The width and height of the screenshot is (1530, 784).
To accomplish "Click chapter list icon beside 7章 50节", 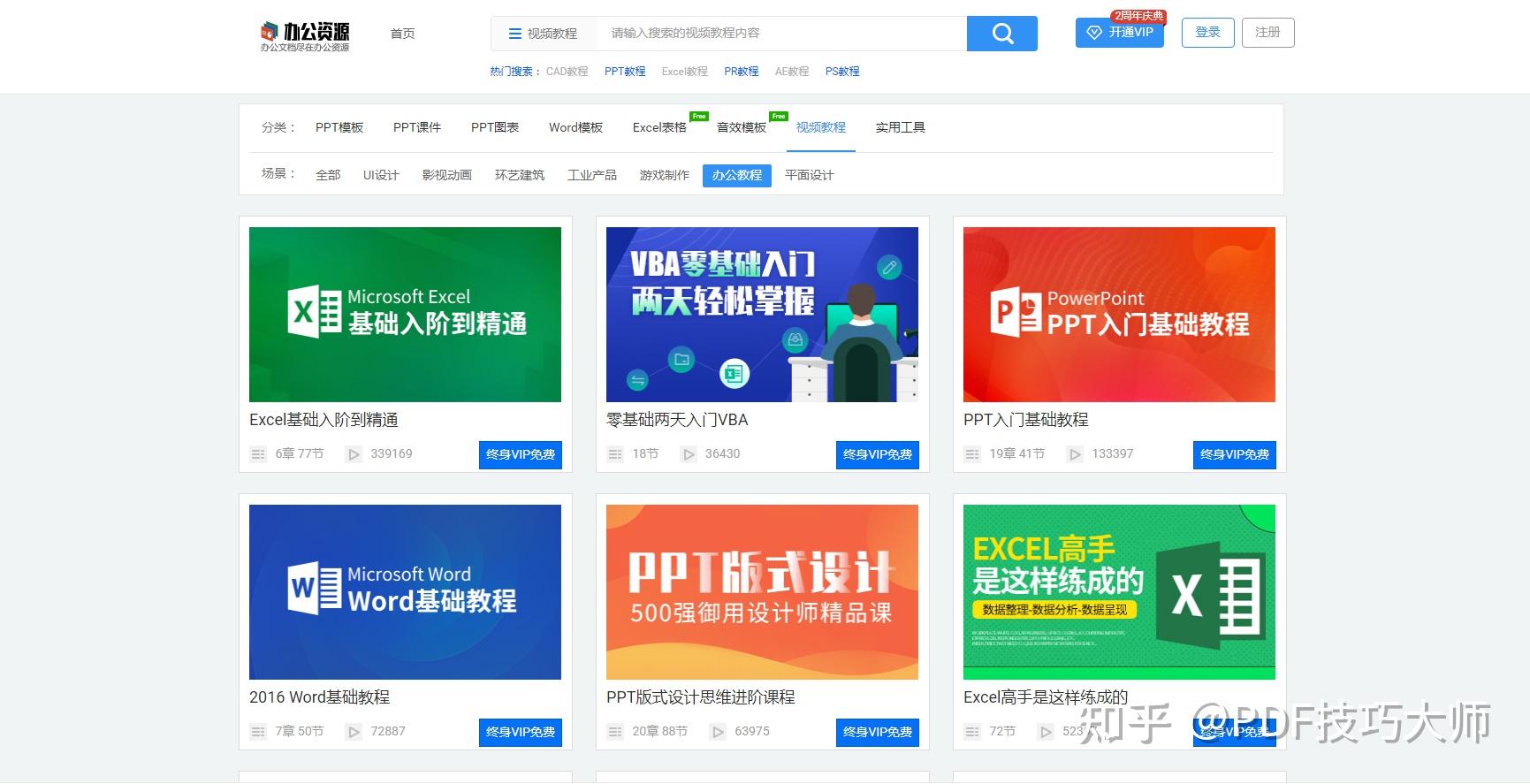I will click(x=258, y=732).
